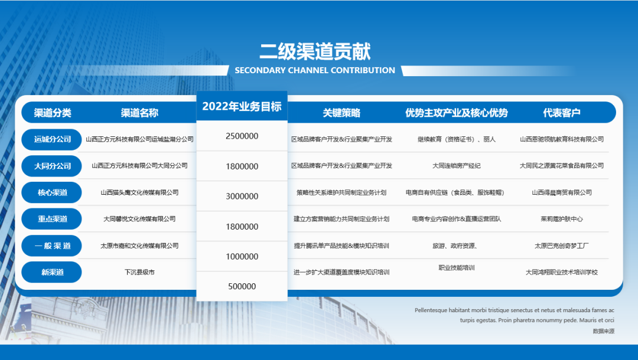Select channel name 下沉县级市
Screen dimensions: 638x360
pyautogui.click(x=140, y=272)
